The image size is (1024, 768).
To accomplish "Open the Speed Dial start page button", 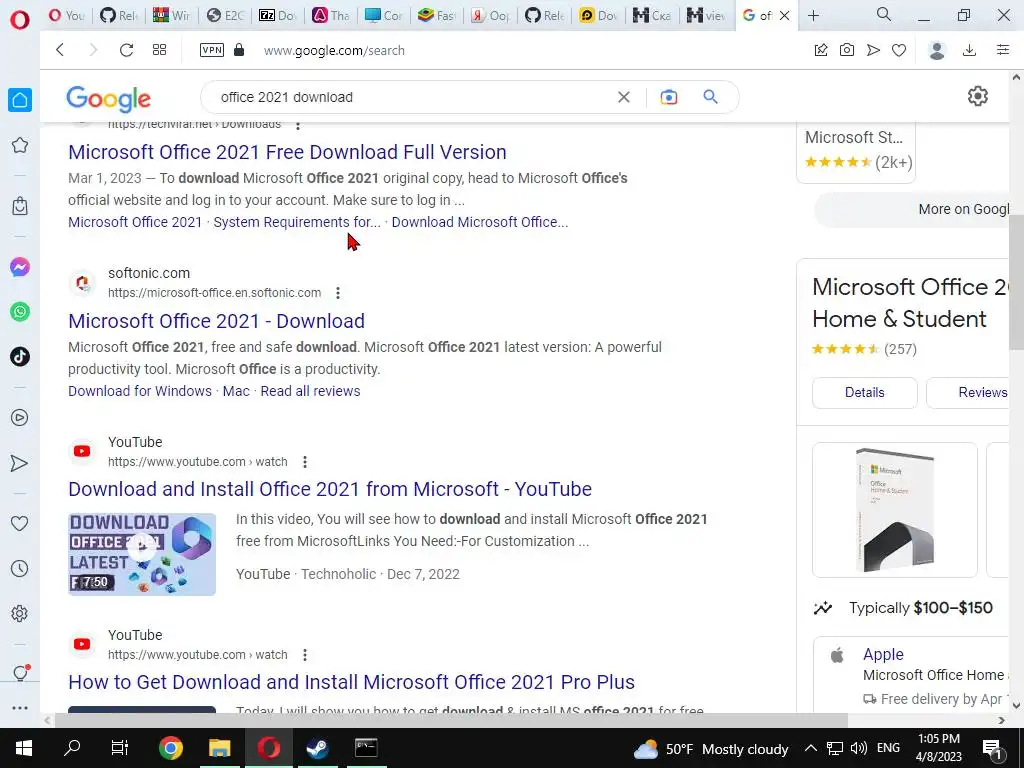I will point(159,50).
